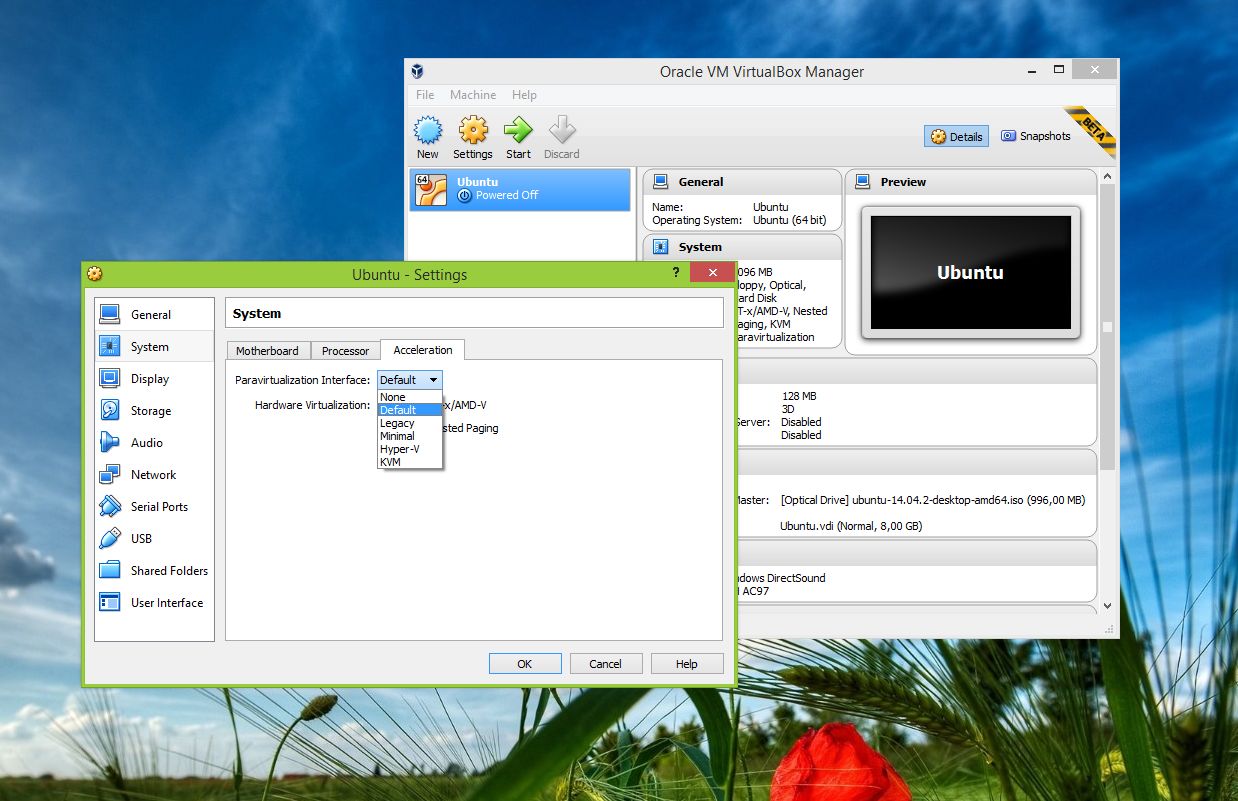Click the Preview section monitor icon
1238x801 pixels.
[x=863, y=182]
